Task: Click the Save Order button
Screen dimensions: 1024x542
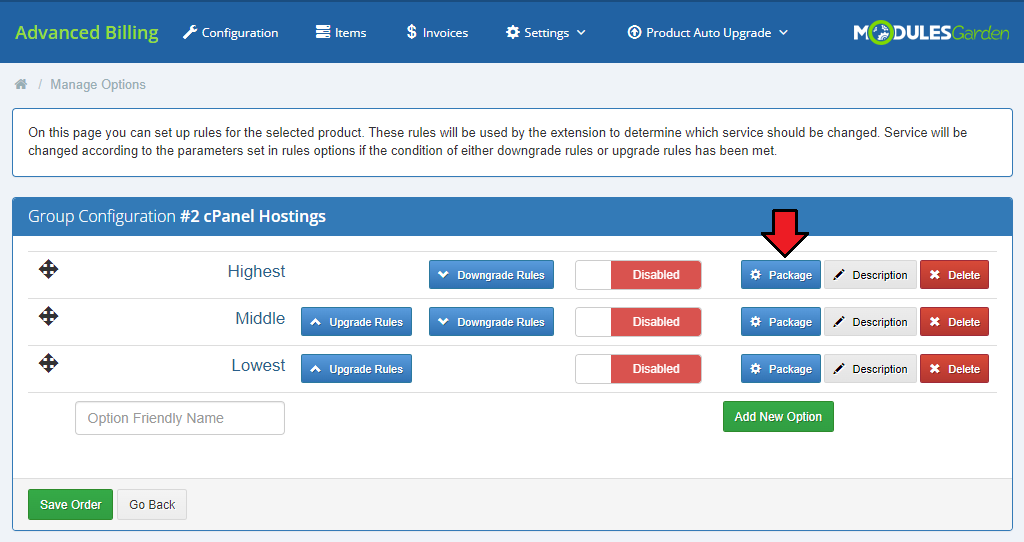Action: (x=71, y=505)
